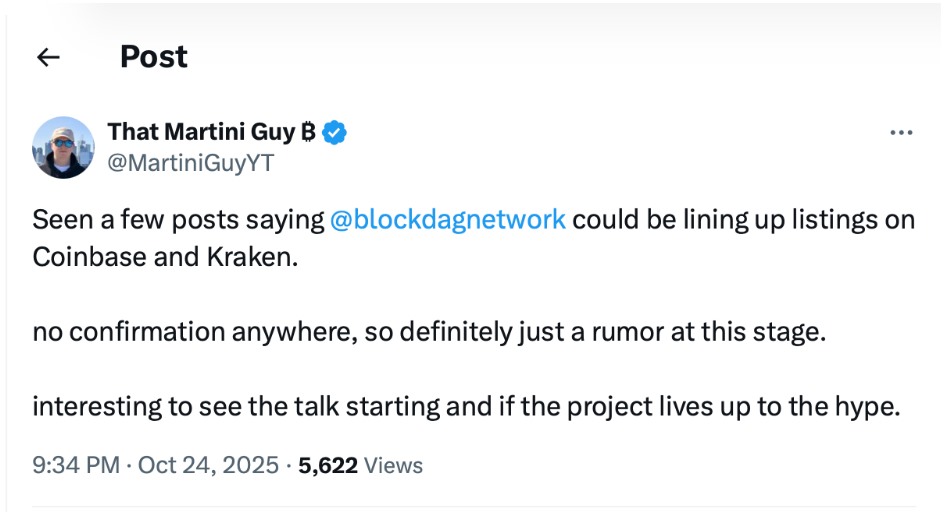
Task: Click the 5,622 view count number
Action: pos(327,465)
